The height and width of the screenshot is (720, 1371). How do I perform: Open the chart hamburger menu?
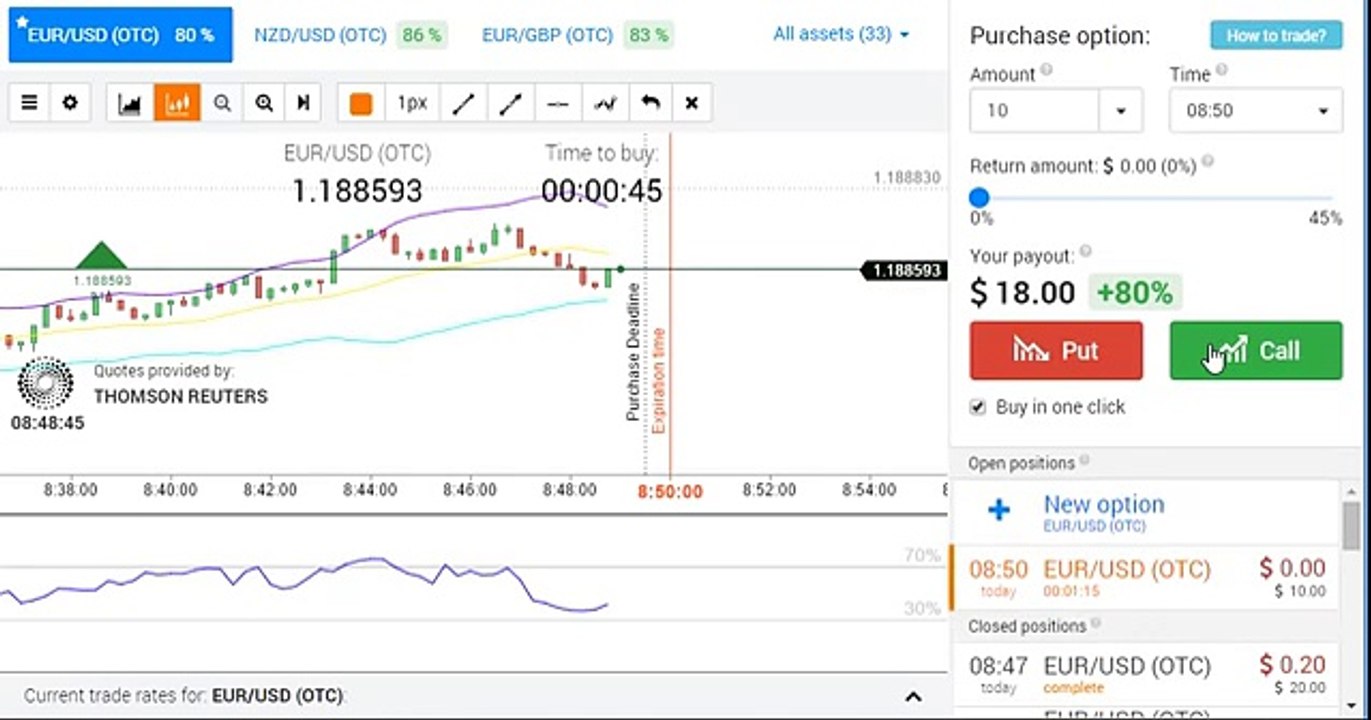coord(29,102)
